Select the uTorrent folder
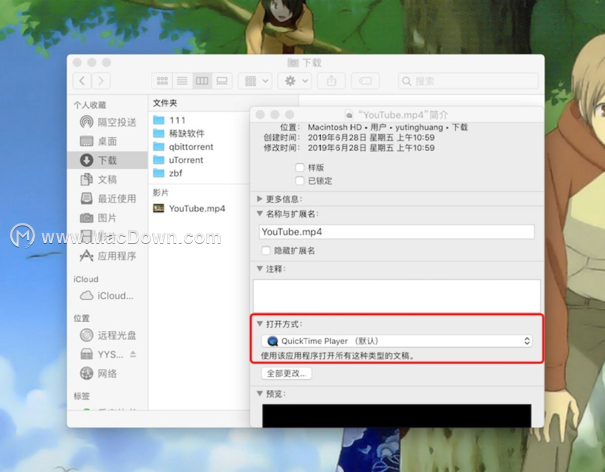 pyautogui.click(x=178, y=160)
